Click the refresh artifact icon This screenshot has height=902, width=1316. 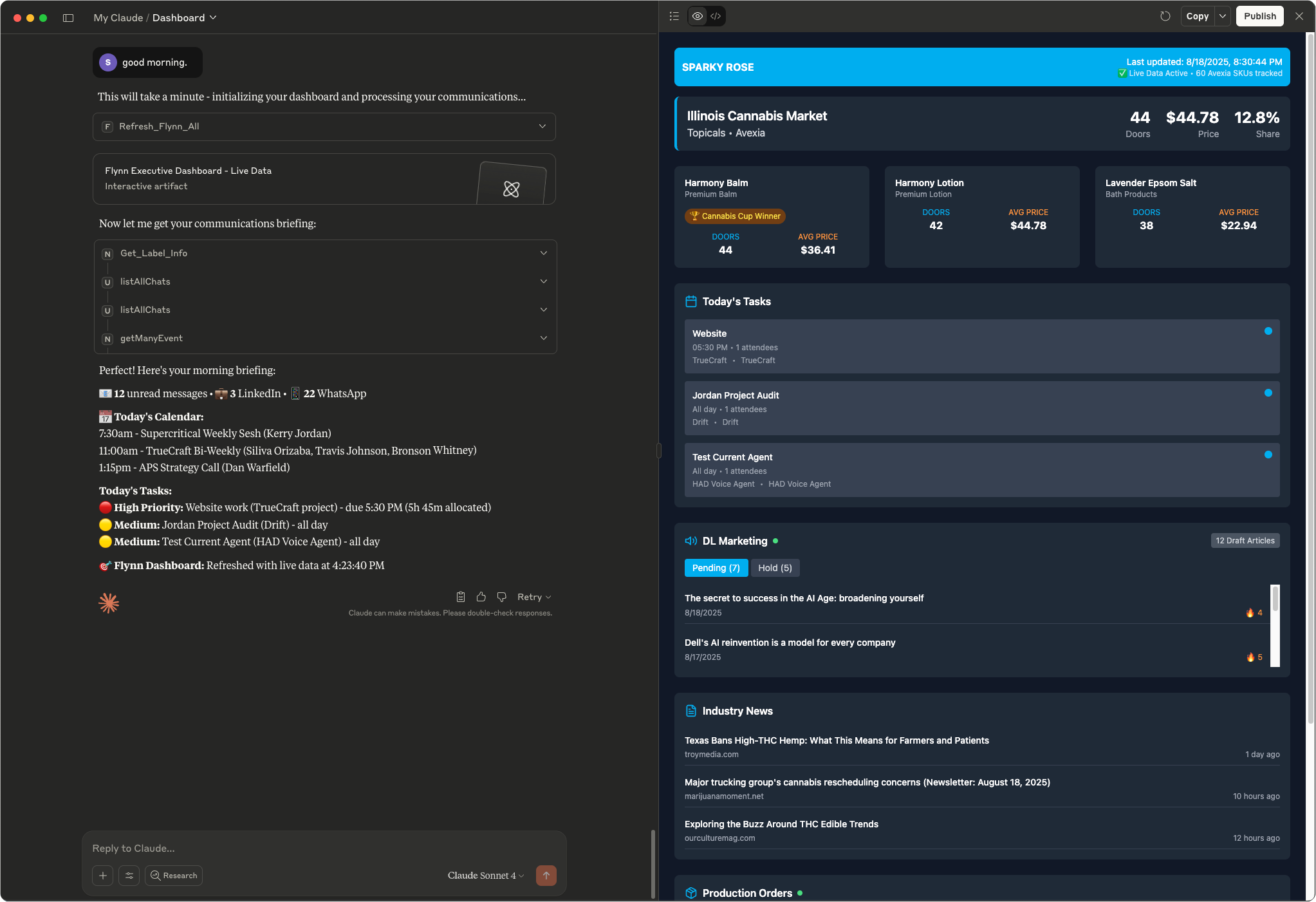tap(1165, 16)
